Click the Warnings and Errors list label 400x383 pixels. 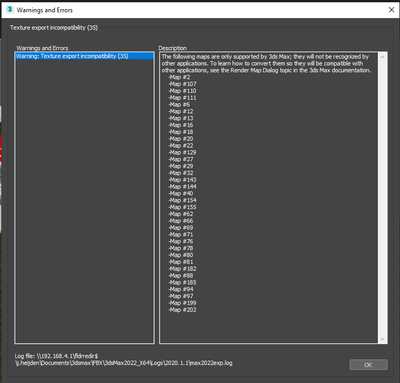point(42,48)
